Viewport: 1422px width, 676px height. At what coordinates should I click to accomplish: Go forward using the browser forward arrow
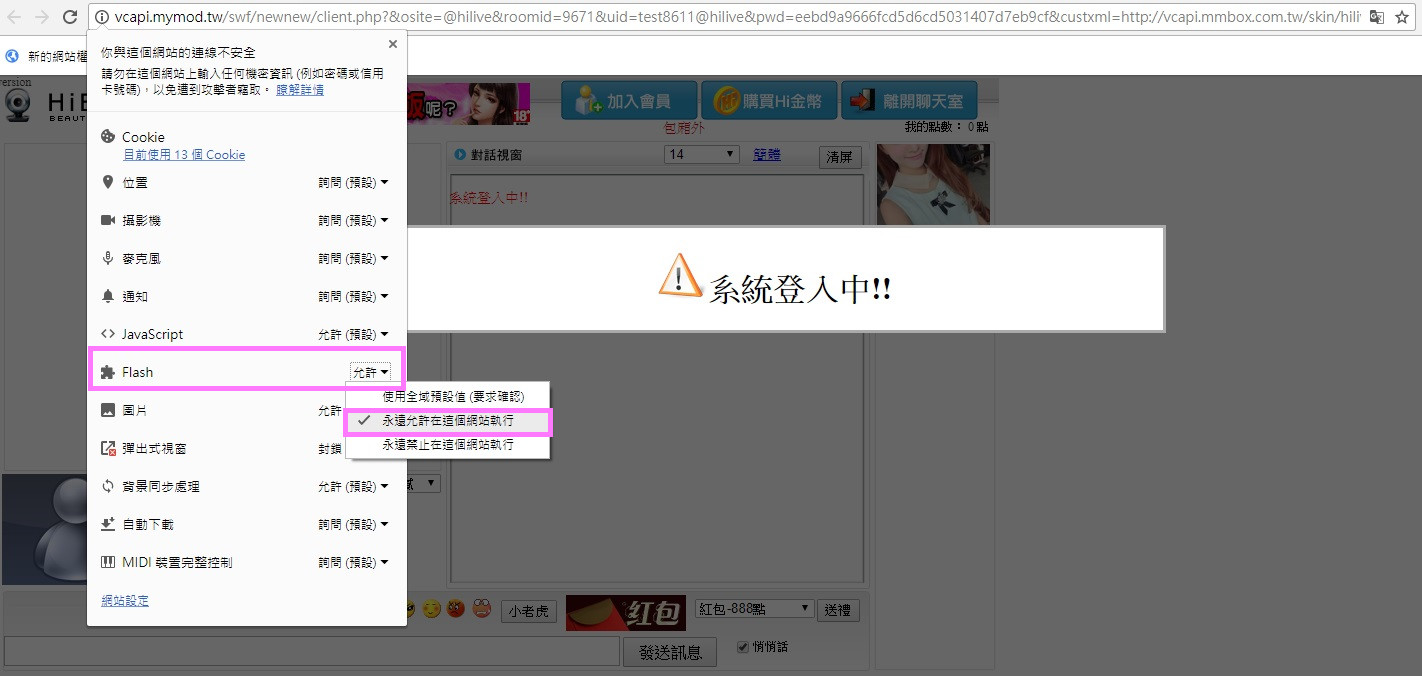(42, 17)
